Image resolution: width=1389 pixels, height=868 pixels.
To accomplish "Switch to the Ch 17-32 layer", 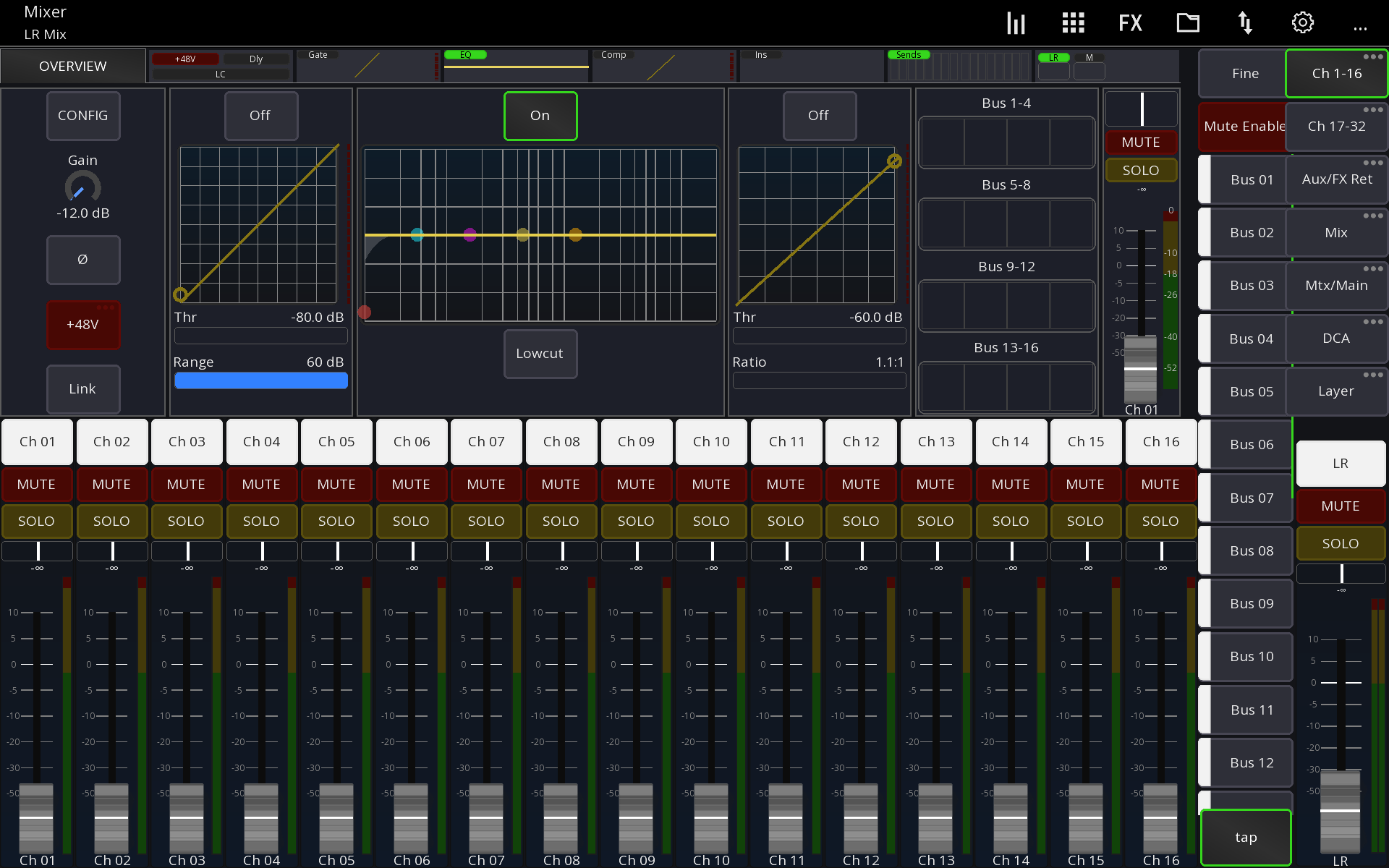I will [1335, 126].
